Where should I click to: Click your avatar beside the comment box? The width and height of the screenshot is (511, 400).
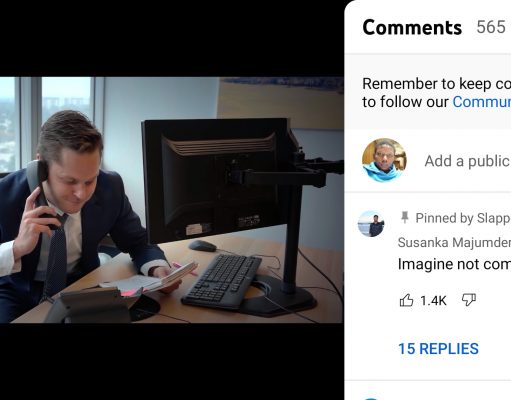[x=384, y=160]
